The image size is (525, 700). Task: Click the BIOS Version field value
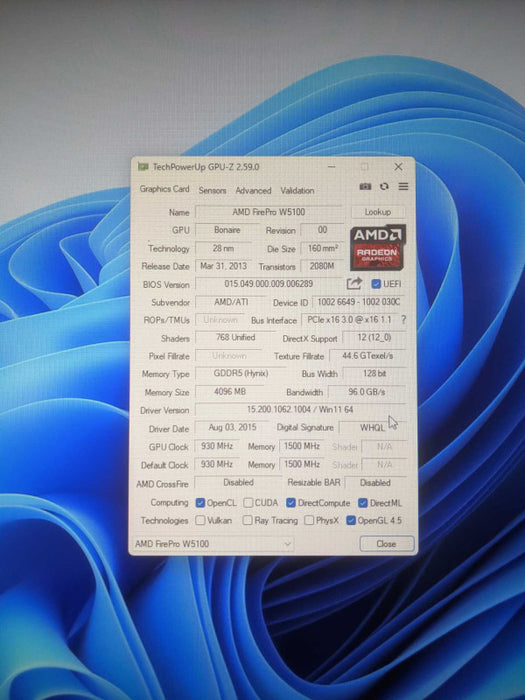point(269,284)
